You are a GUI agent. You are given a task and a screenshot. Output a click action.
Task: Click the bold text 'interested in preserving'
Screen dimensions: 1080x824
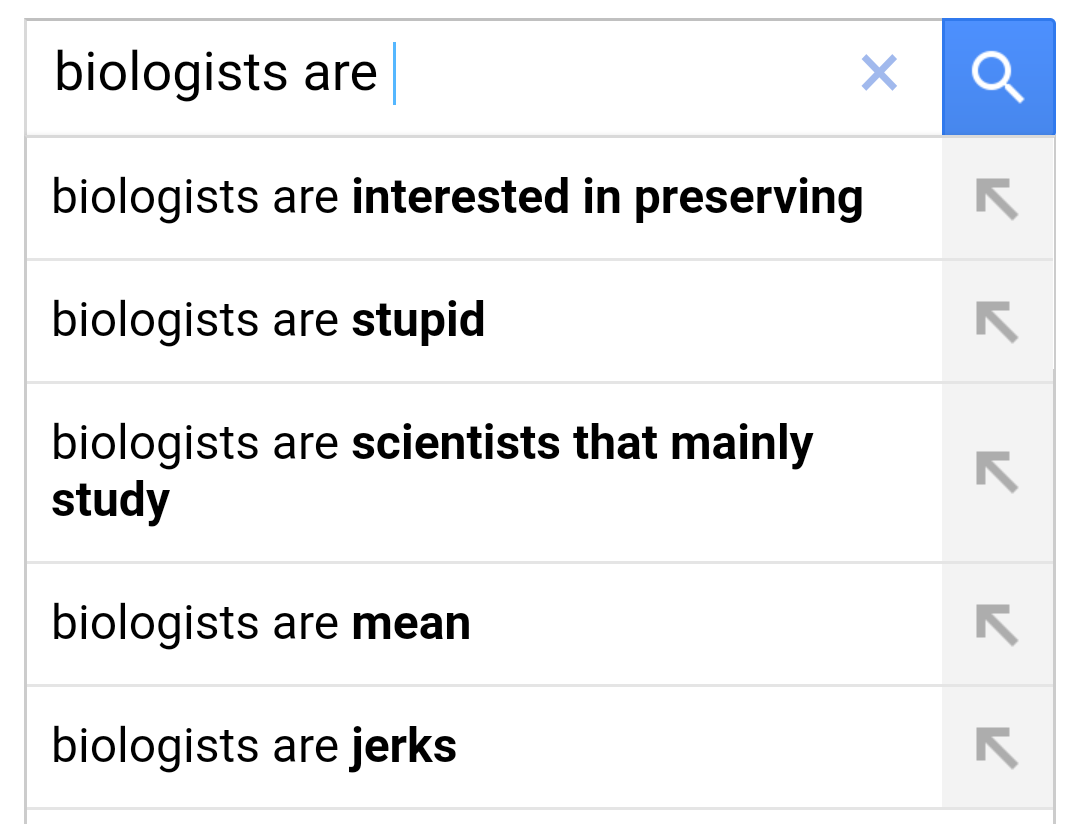[x=607, y=198]
